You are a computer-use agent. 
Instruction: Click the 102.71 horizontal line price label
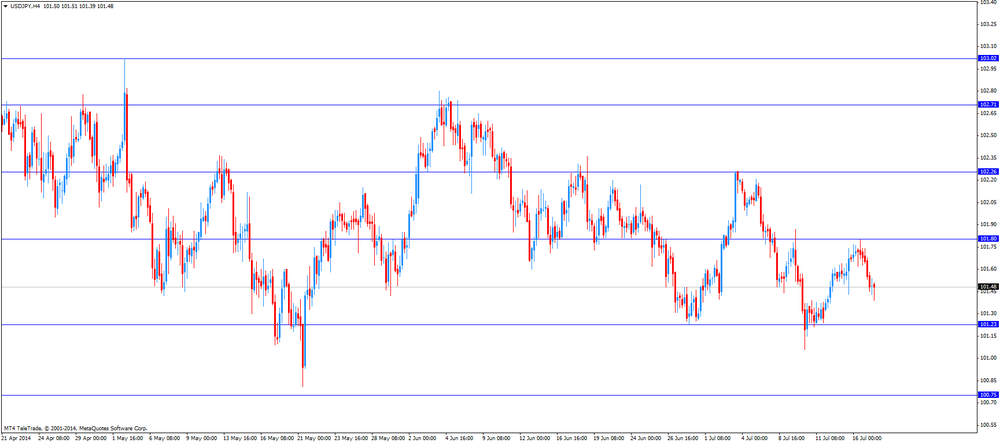(988, 105)
